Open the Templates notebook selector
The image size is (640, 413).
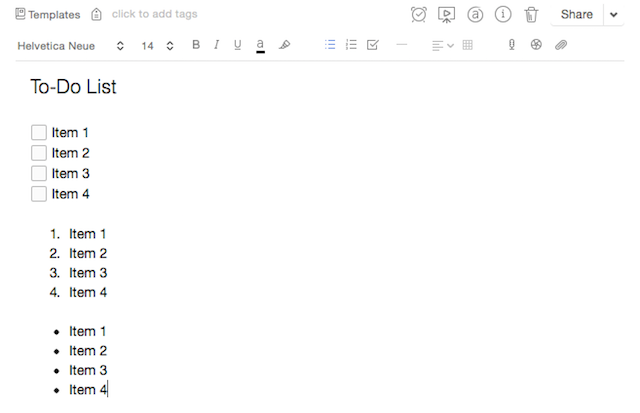(x=48, y=15)
